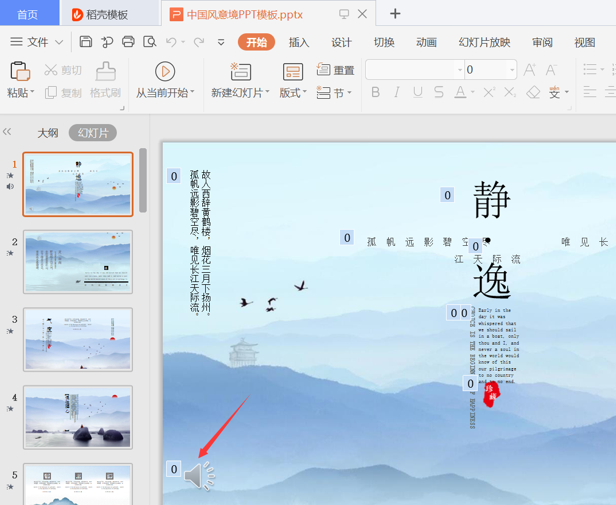616x505 pixels.
Task: Click the red seal stamp on slide
Action: pyautogui.click(x=491, y=394)
